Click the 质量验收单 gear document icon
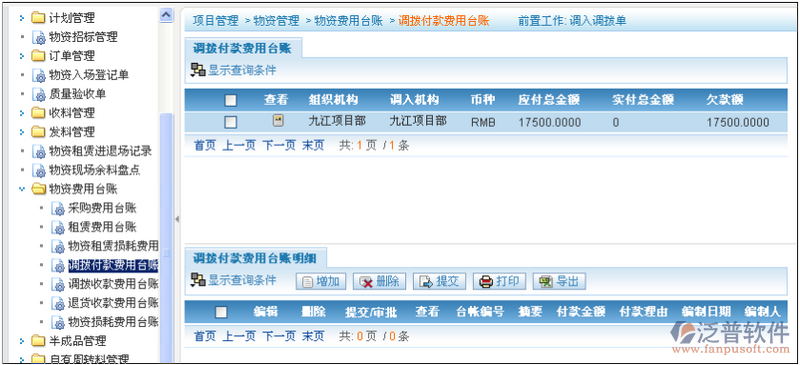 coord(39,94)
